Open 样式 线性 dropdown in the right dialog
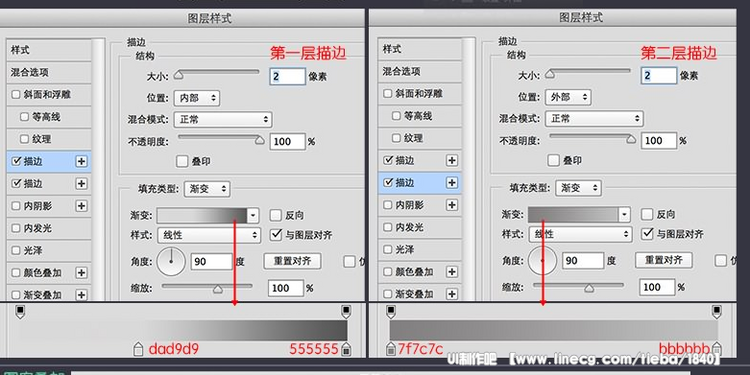The image size is (750, 375). (580, 234)
